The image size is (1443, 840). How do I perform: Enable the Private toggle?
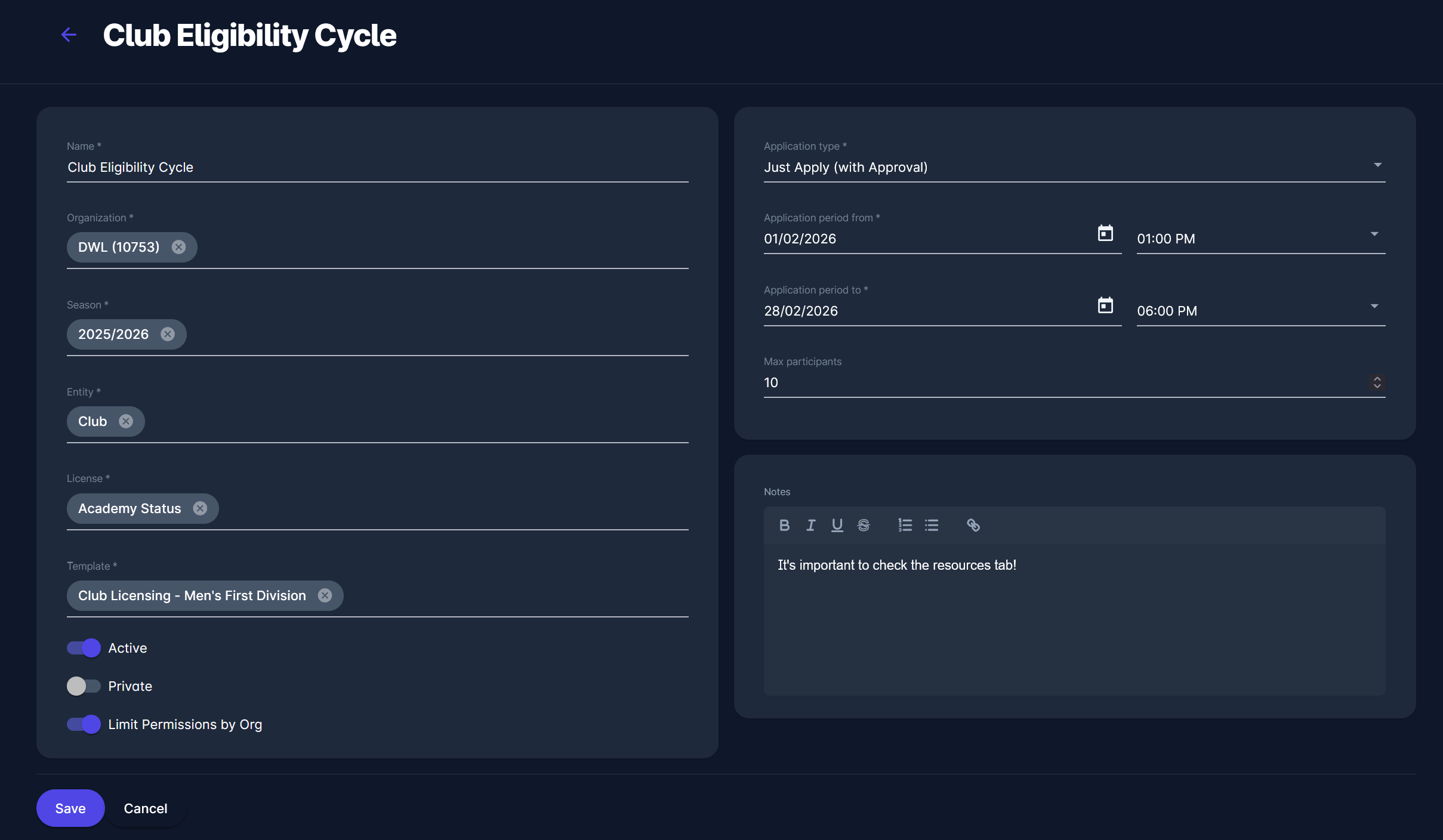(84, 686)
